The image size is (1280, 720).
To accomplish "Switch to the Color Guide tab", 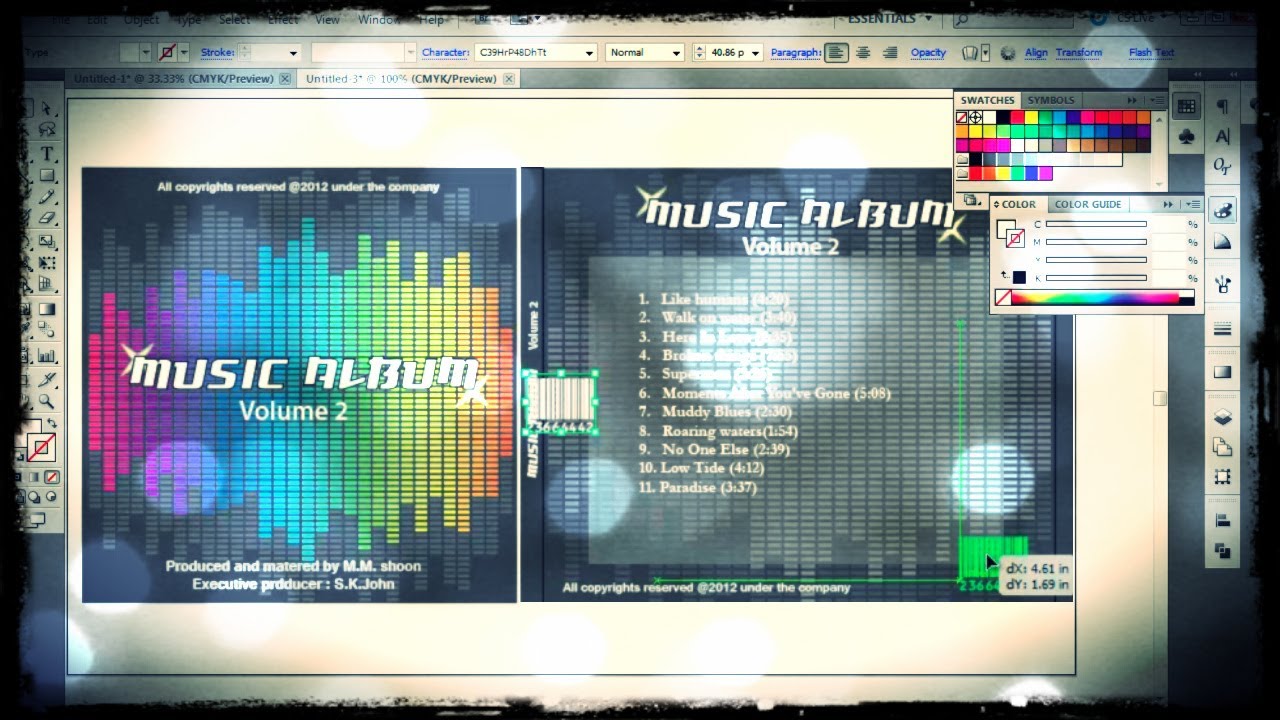I will [x=1087, y=204].
